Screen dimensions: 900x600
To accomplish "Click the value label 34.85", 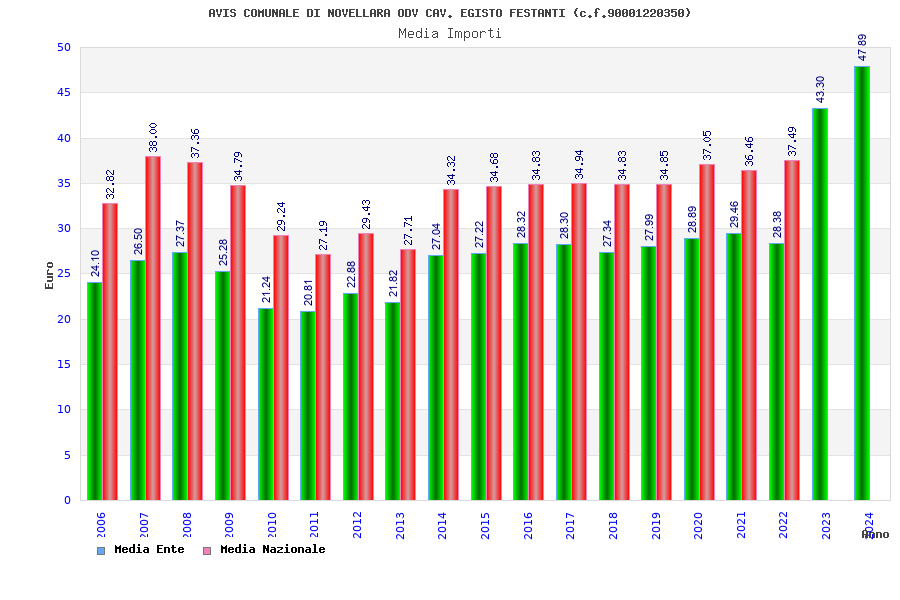I will pos(664,166).
